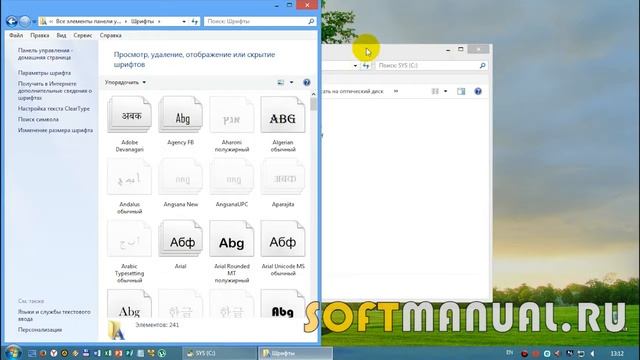Open Изменение размера шрифта link
This screenshot has height=360, width=640.
coord(55,130)
